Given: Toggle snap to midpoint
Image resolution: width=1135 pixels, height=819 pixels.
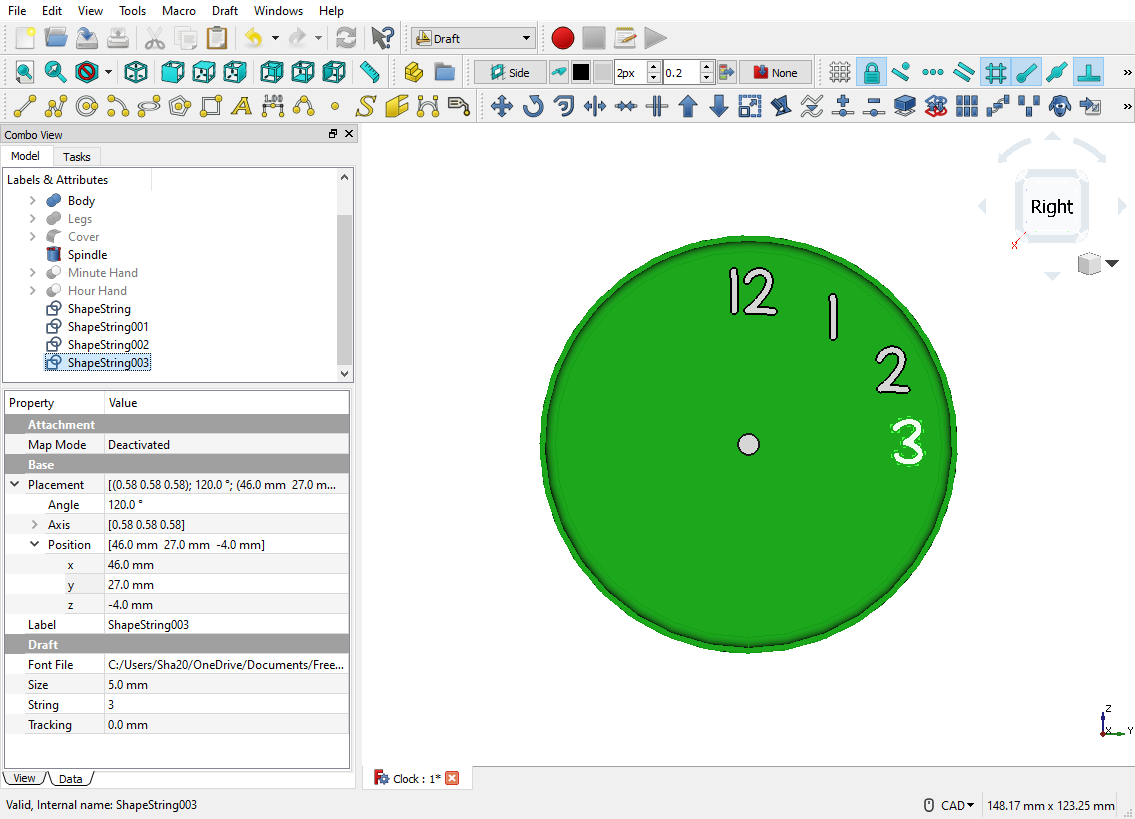Looking at the screenshot, I should [1058, 72].
